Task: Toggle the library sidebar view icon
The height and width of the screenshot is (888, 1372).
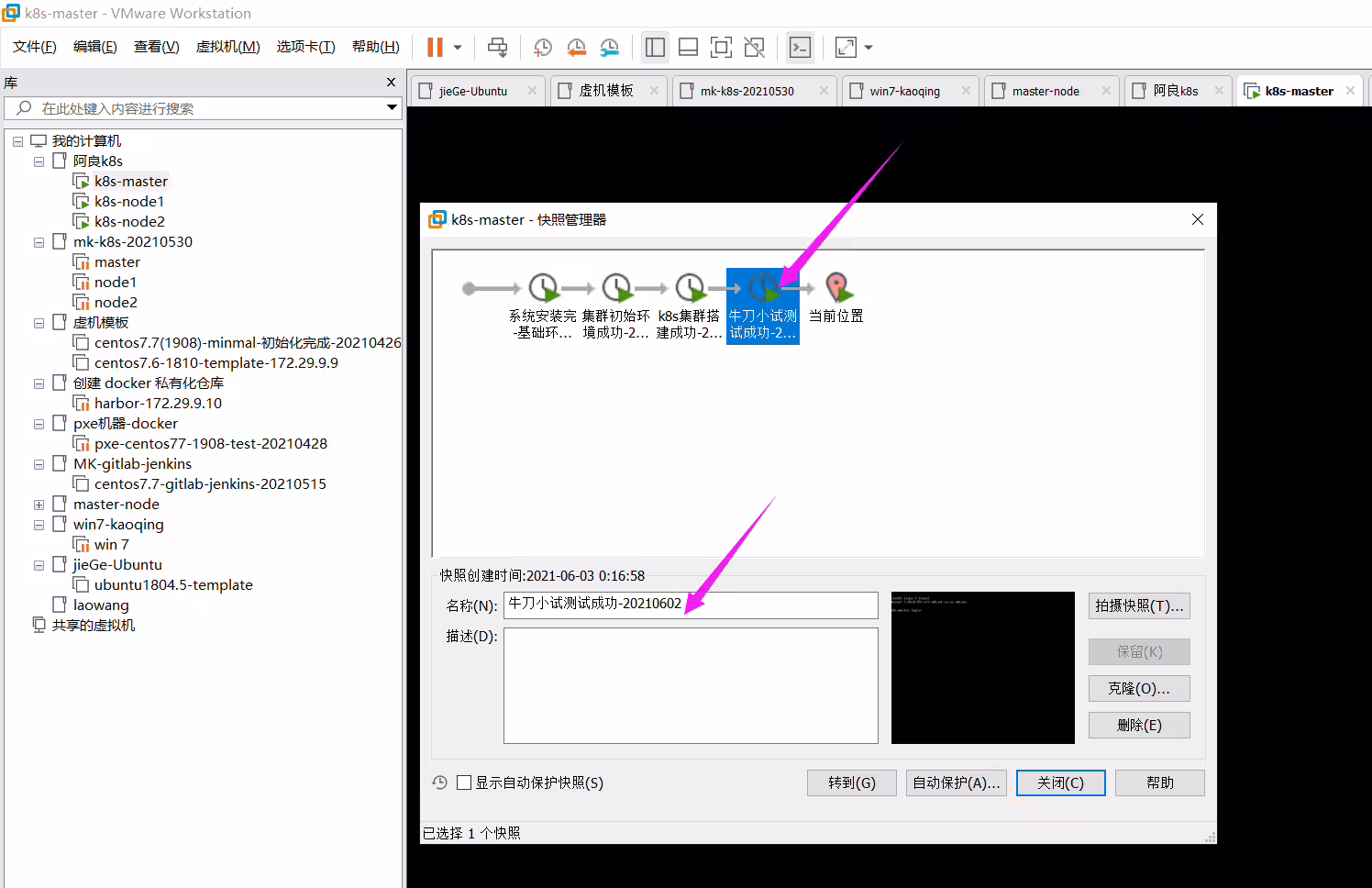Action: click(x=655, y=47)
